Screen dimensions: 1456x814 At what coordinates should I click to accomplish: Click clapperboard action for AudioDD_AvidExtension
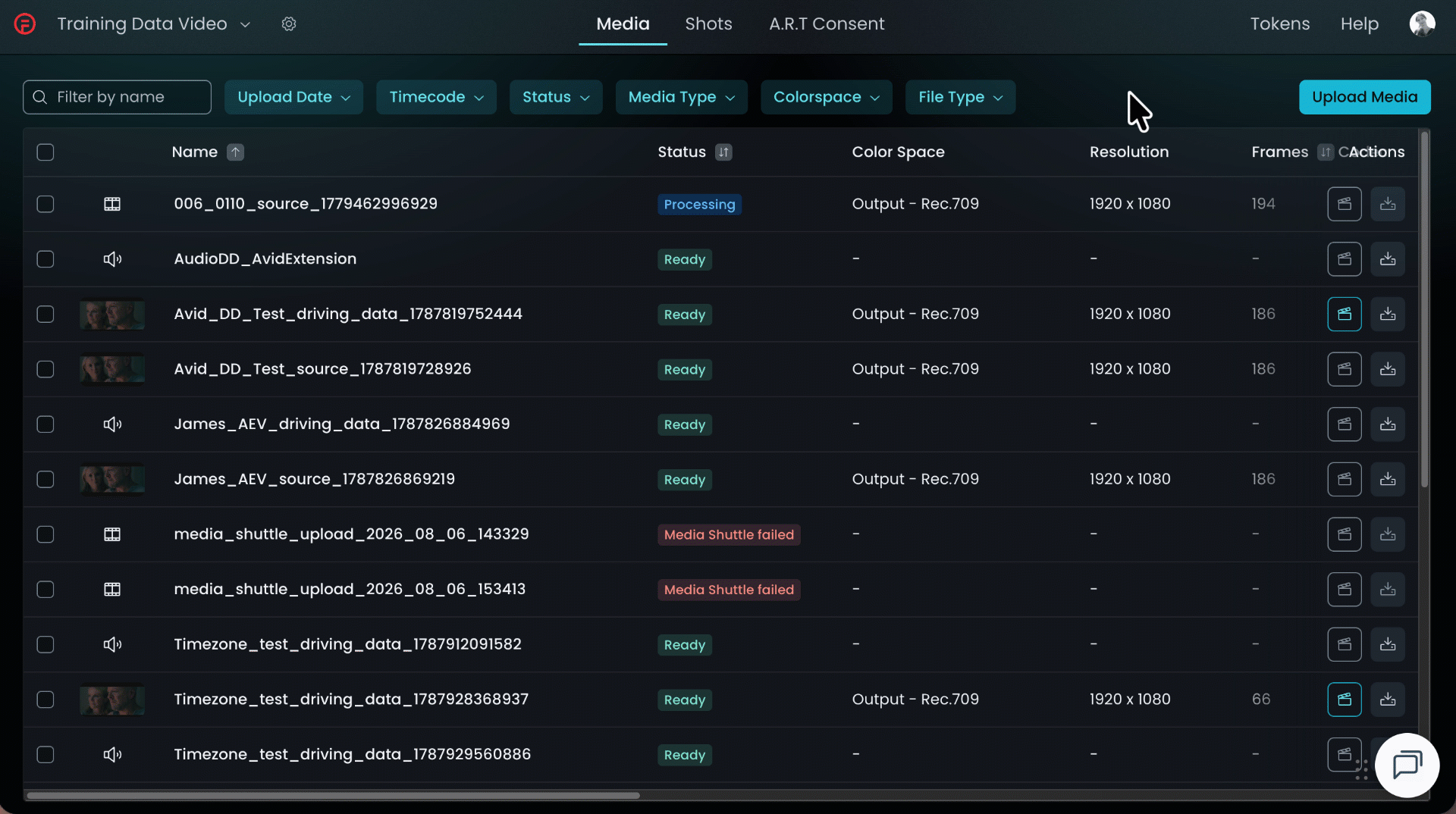point(1345,259)
